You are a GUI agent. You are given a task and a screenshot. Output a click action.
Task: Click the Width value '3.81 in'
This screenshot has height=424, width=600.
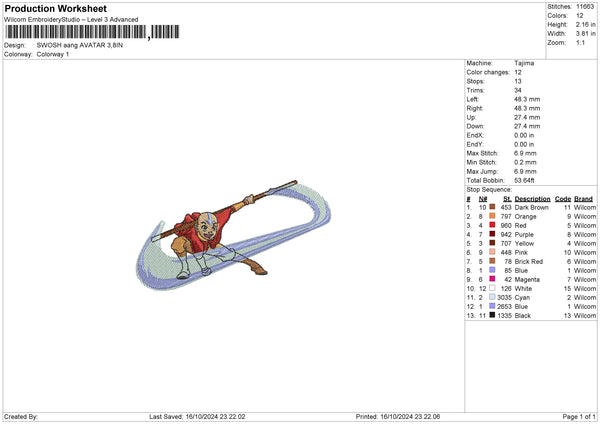pos(585,34)
